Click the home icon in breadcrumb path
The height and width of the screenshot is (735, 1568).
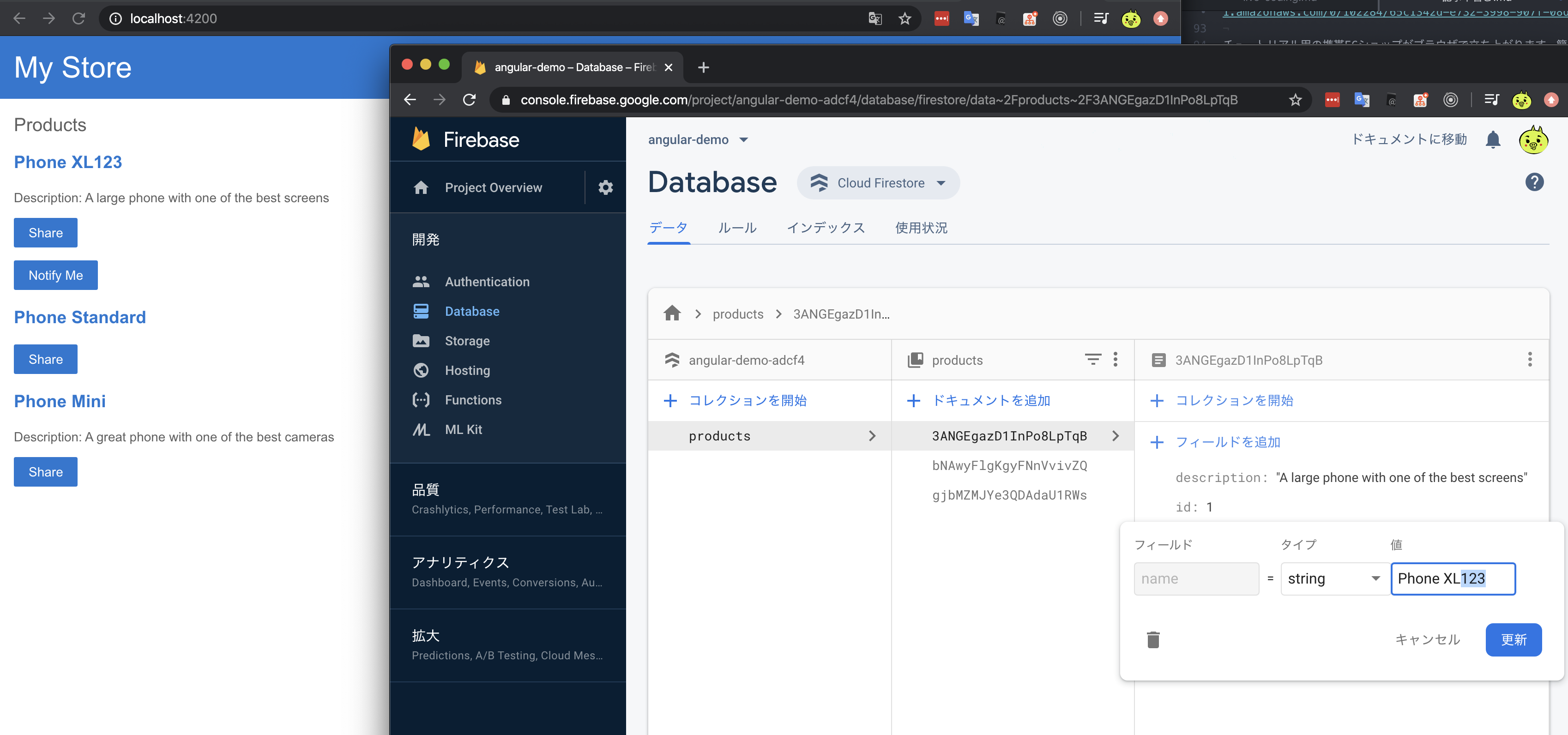pos(672,313)
